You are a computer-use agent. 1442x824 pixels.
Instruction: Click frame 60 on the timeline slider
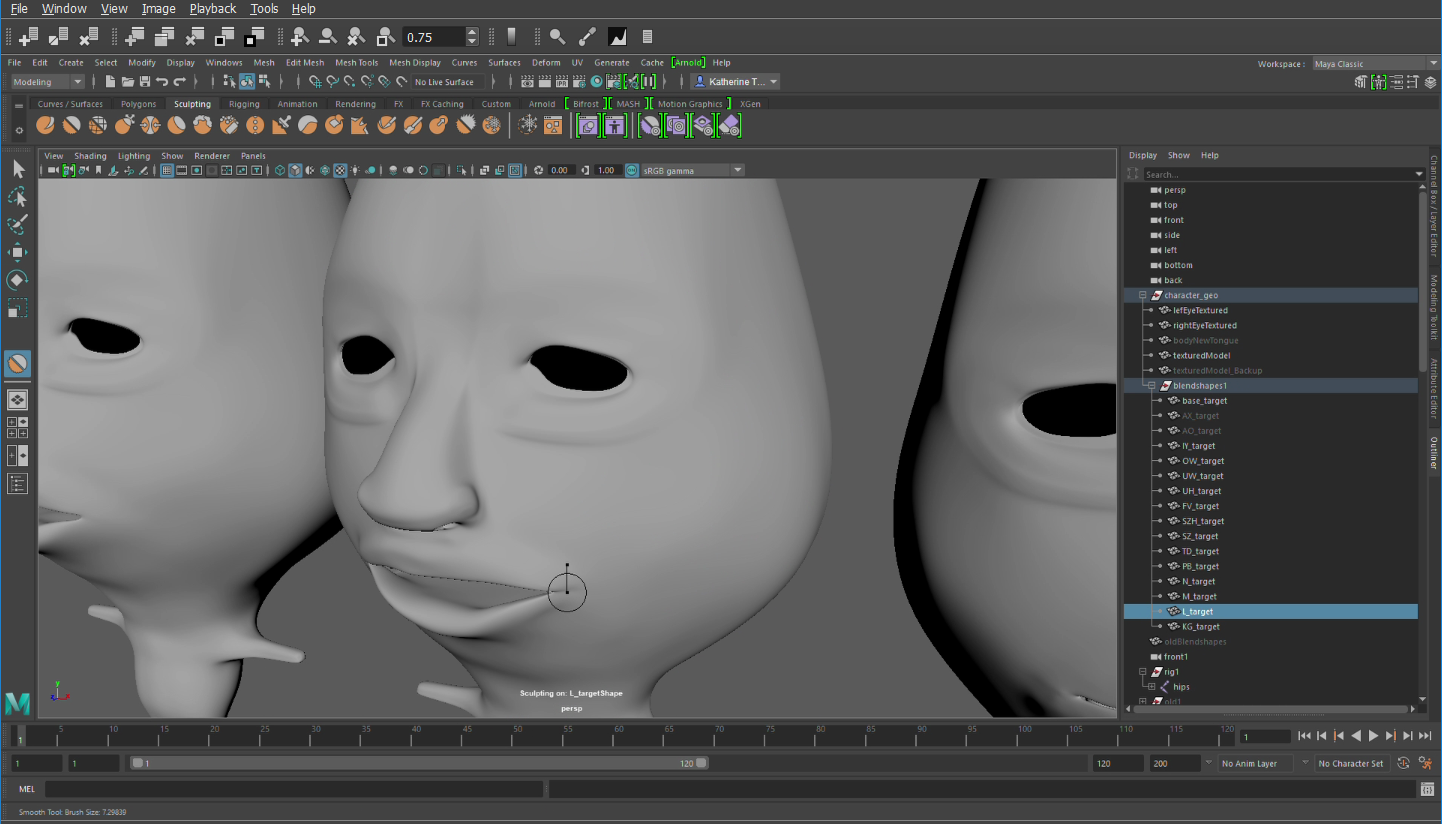(x=617, y=737)
